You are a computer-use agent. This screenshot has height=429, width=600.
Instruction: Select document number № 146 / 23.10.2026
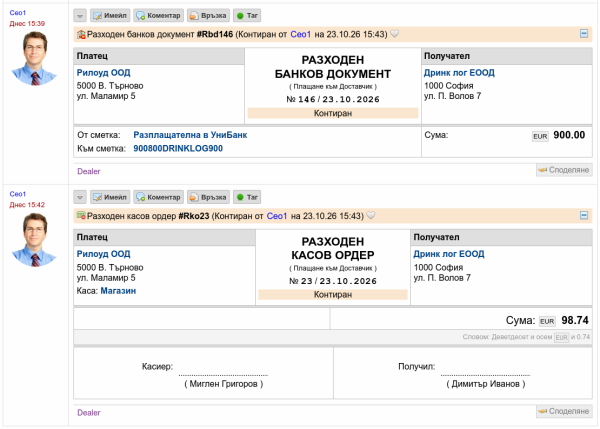point(333,100)
